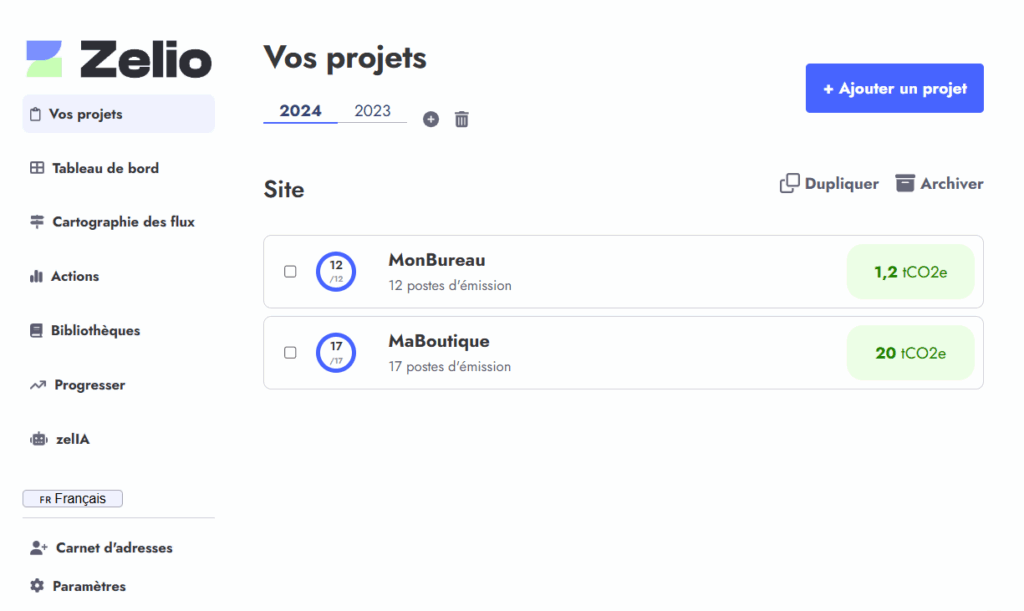Open the Vos projets sidebar icon
Viewport: 1024px width, 611px height.
[37, 113]
